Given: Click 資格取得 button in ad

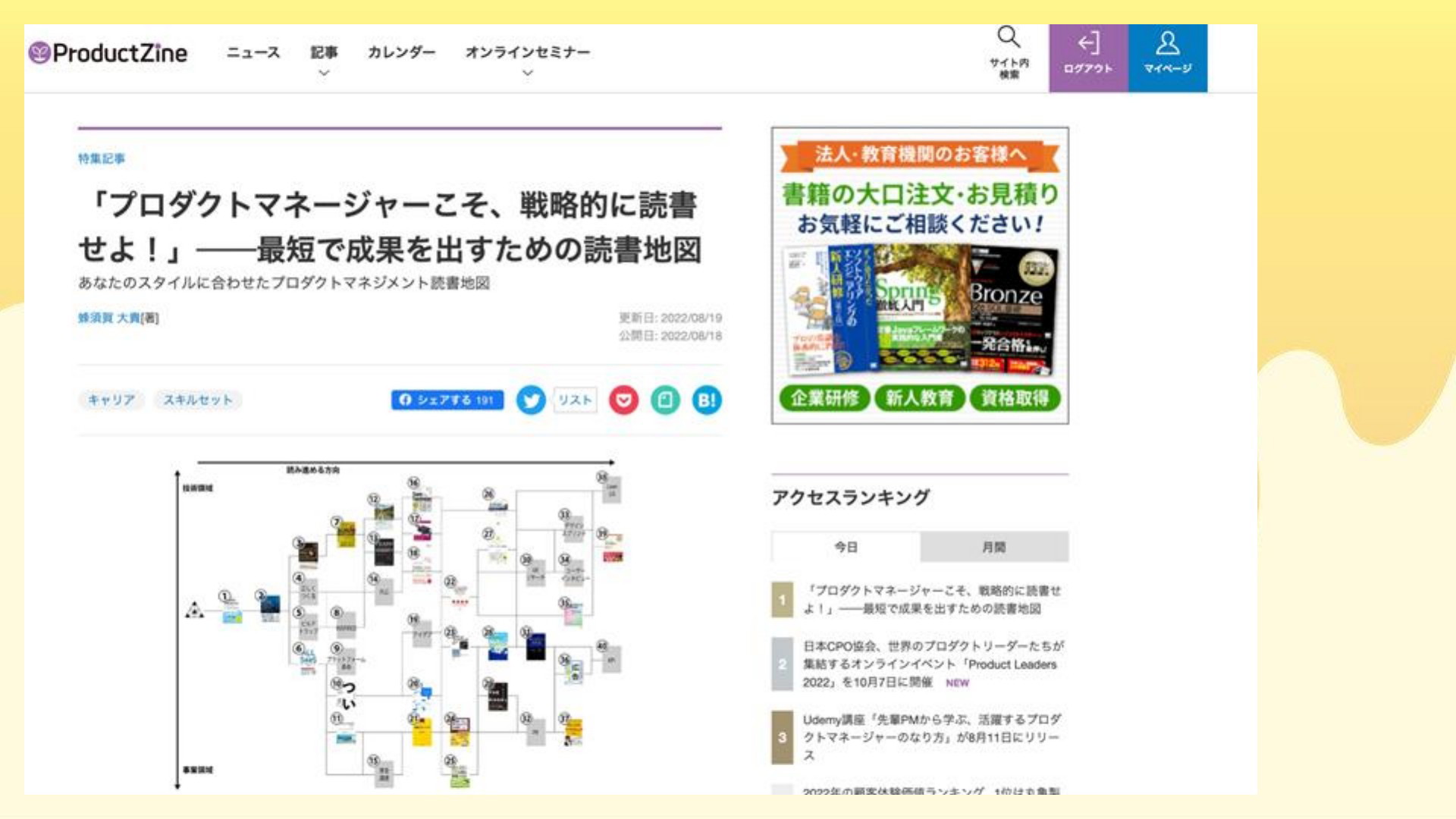Looking at the screenshot, I should click(1015, 398).
